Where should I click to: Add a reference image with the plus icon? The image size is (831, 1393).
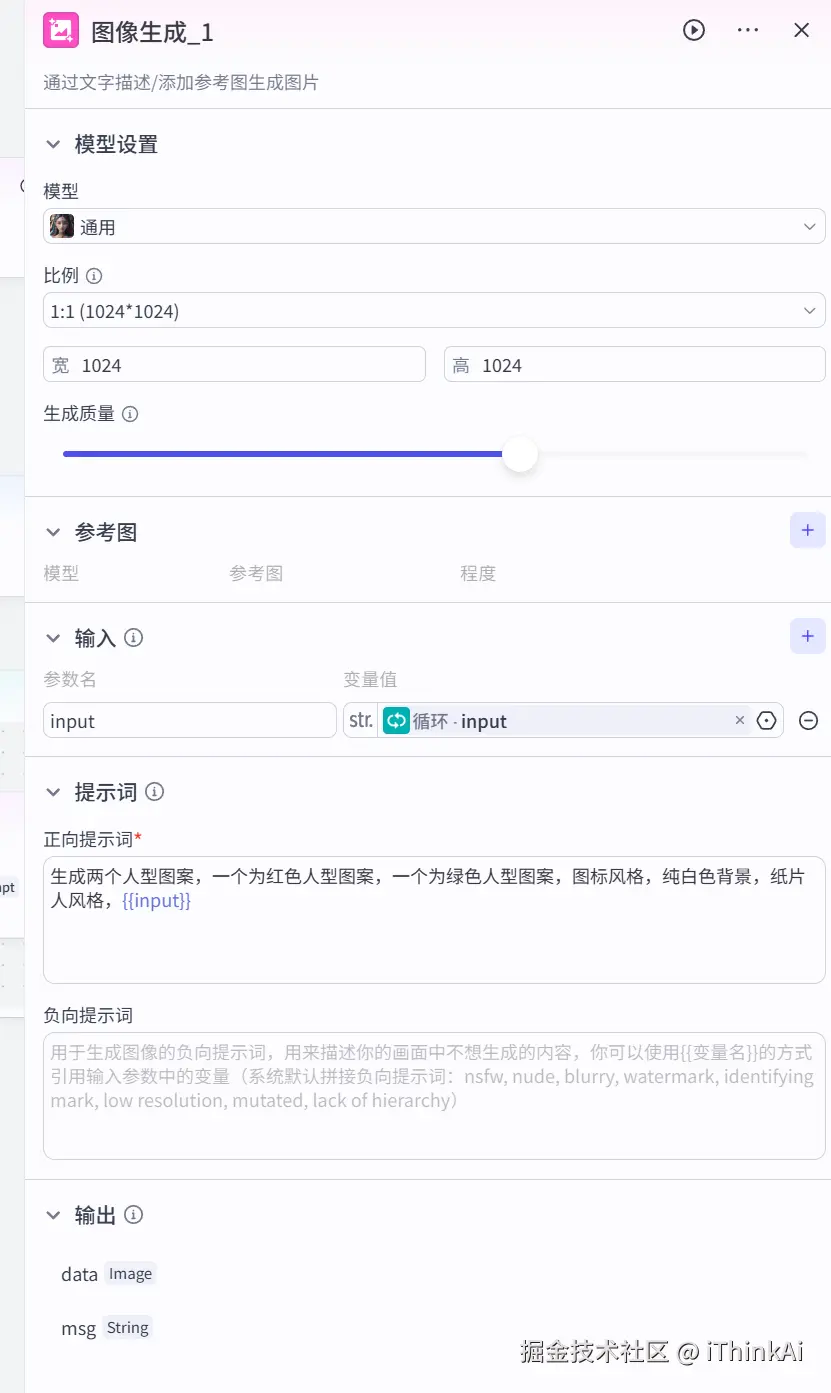tap(807, 530)
